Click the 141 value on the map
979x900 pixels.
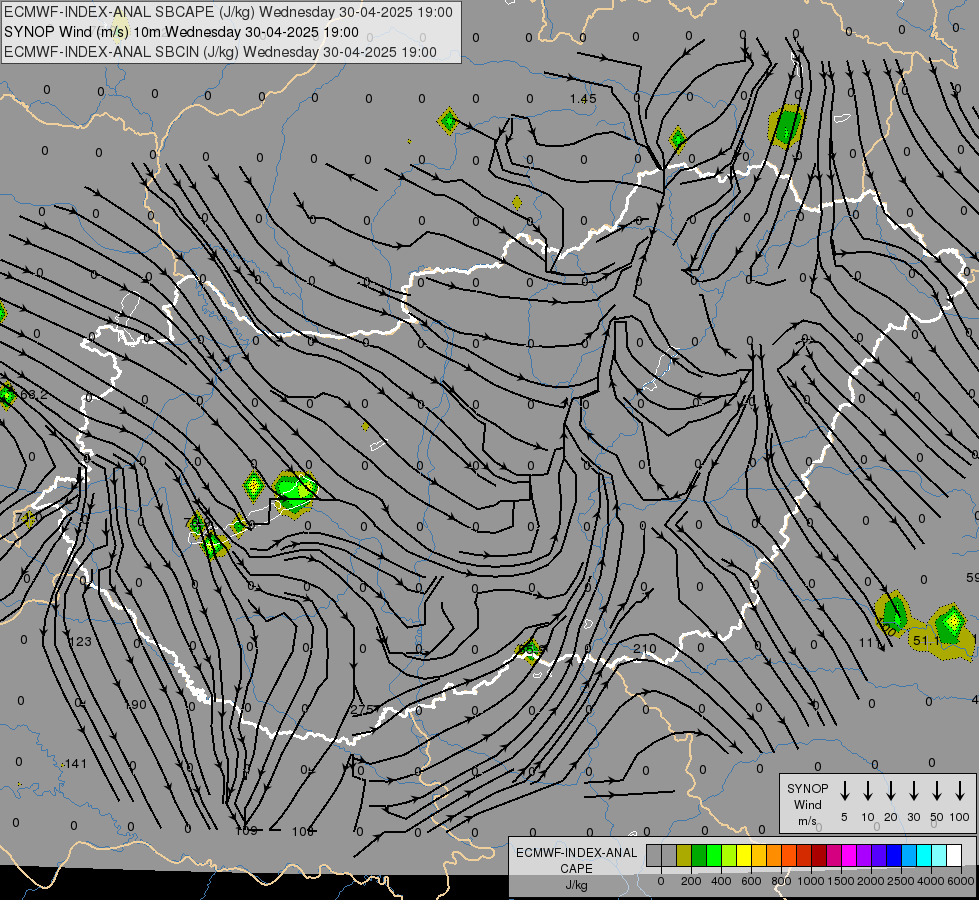76,763
